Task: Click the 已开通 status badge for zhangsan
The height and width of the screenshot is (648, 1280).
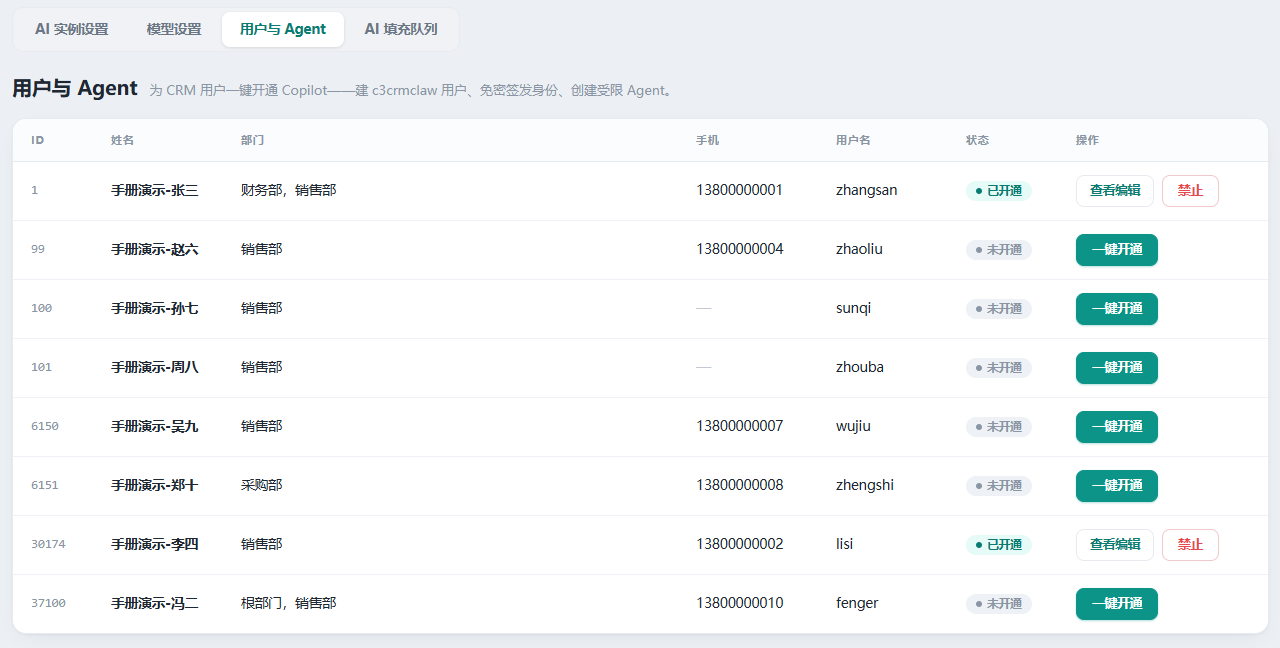Action: click(999, 191)
